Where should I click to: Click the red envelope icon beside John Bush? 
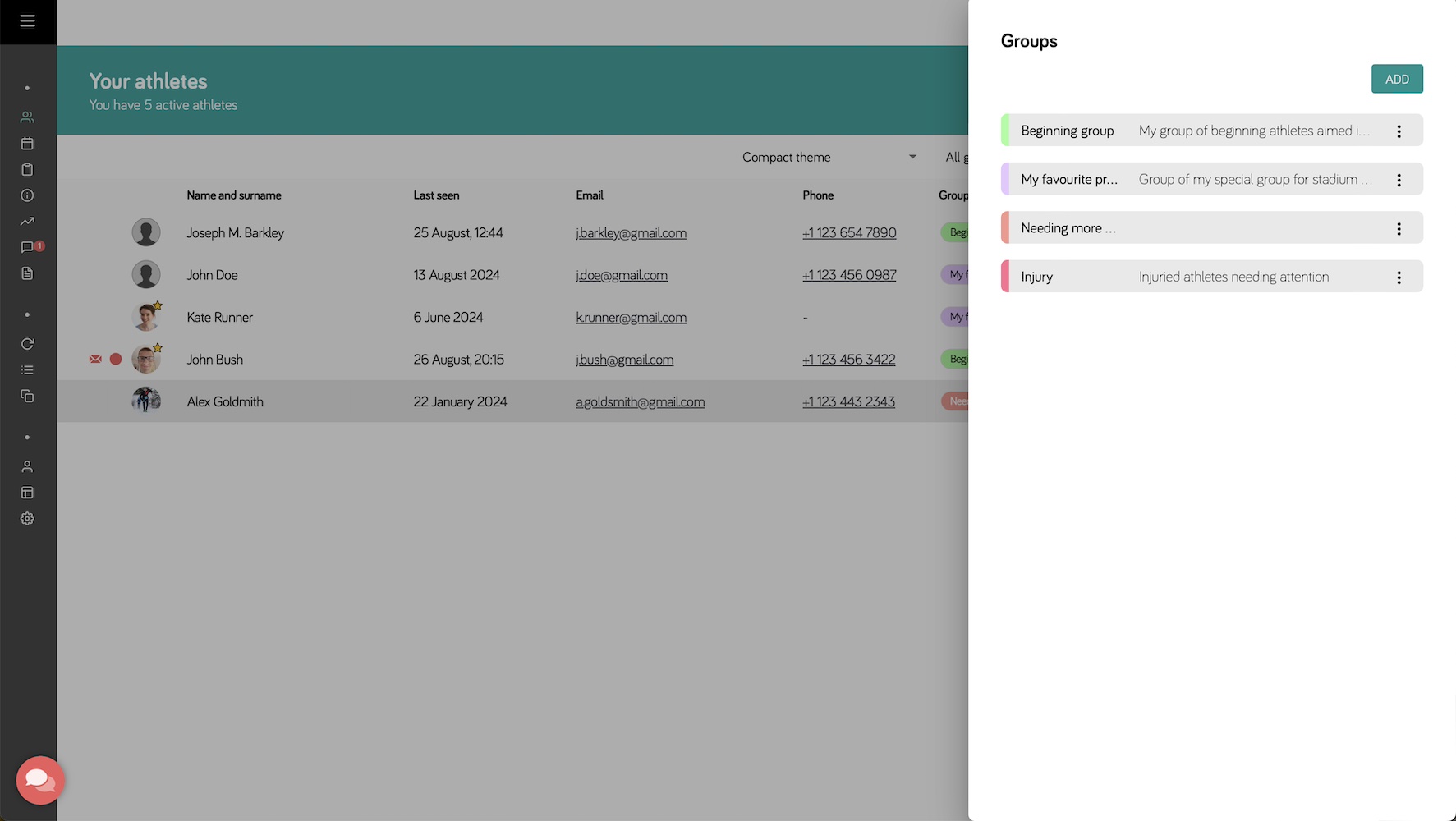click(95, 359)
